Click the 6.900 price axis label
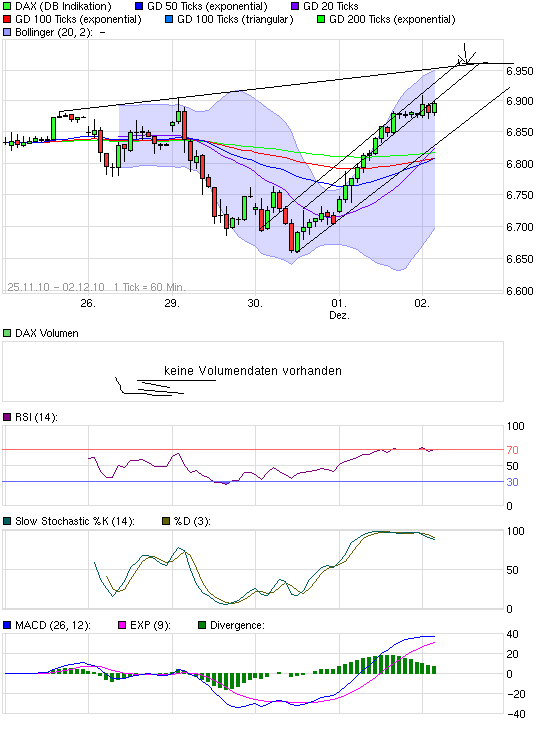545x748 pixels. (x=520, y=101)
